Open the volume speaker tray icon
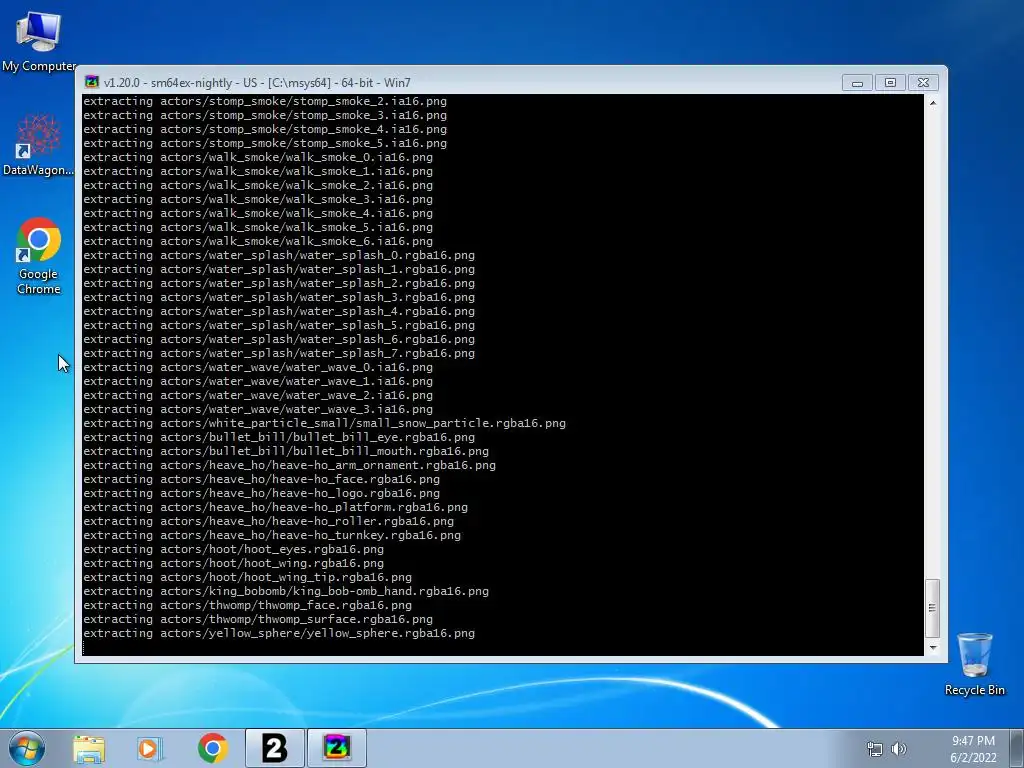The image size is (1024, 768). (x=899, y=749)
